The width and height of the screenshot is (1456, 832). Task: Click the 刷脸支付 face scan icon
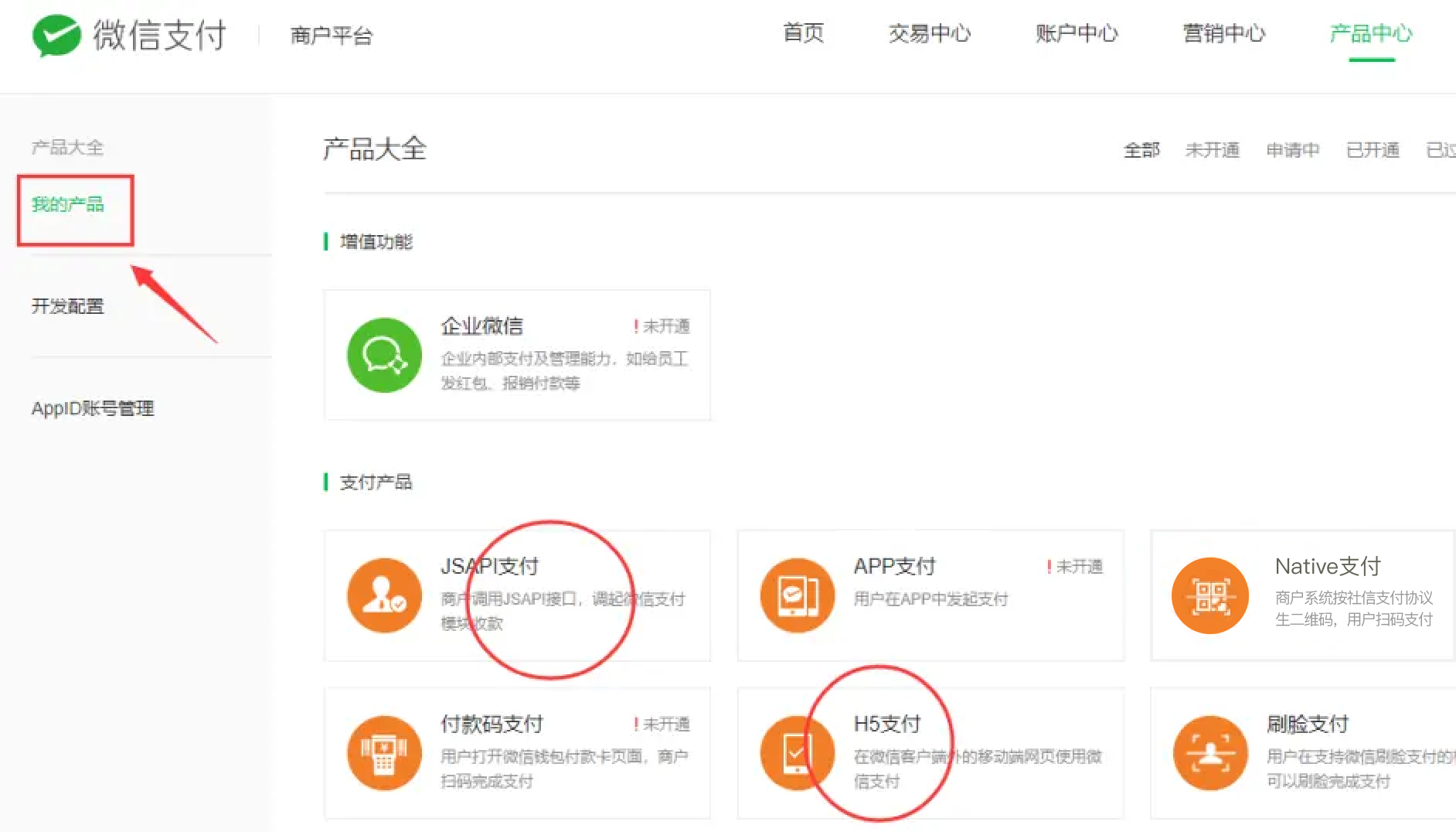(1210, 753)
